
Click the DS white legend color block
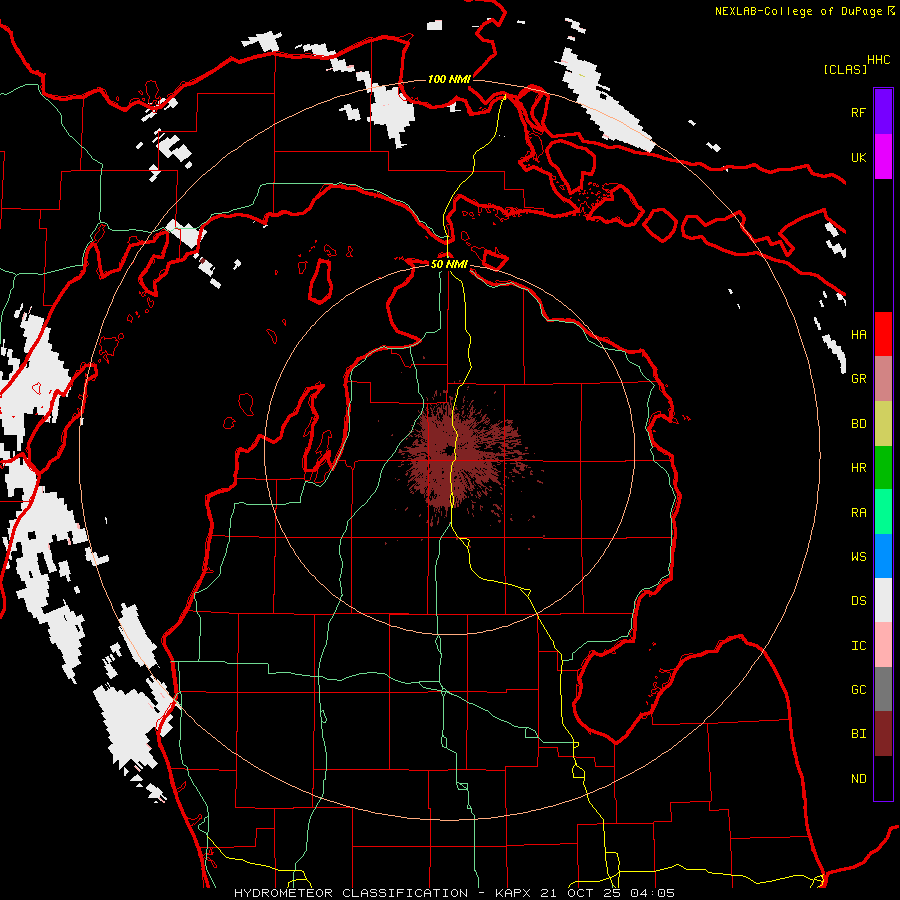pyautogui.click(x=883, y=600)
